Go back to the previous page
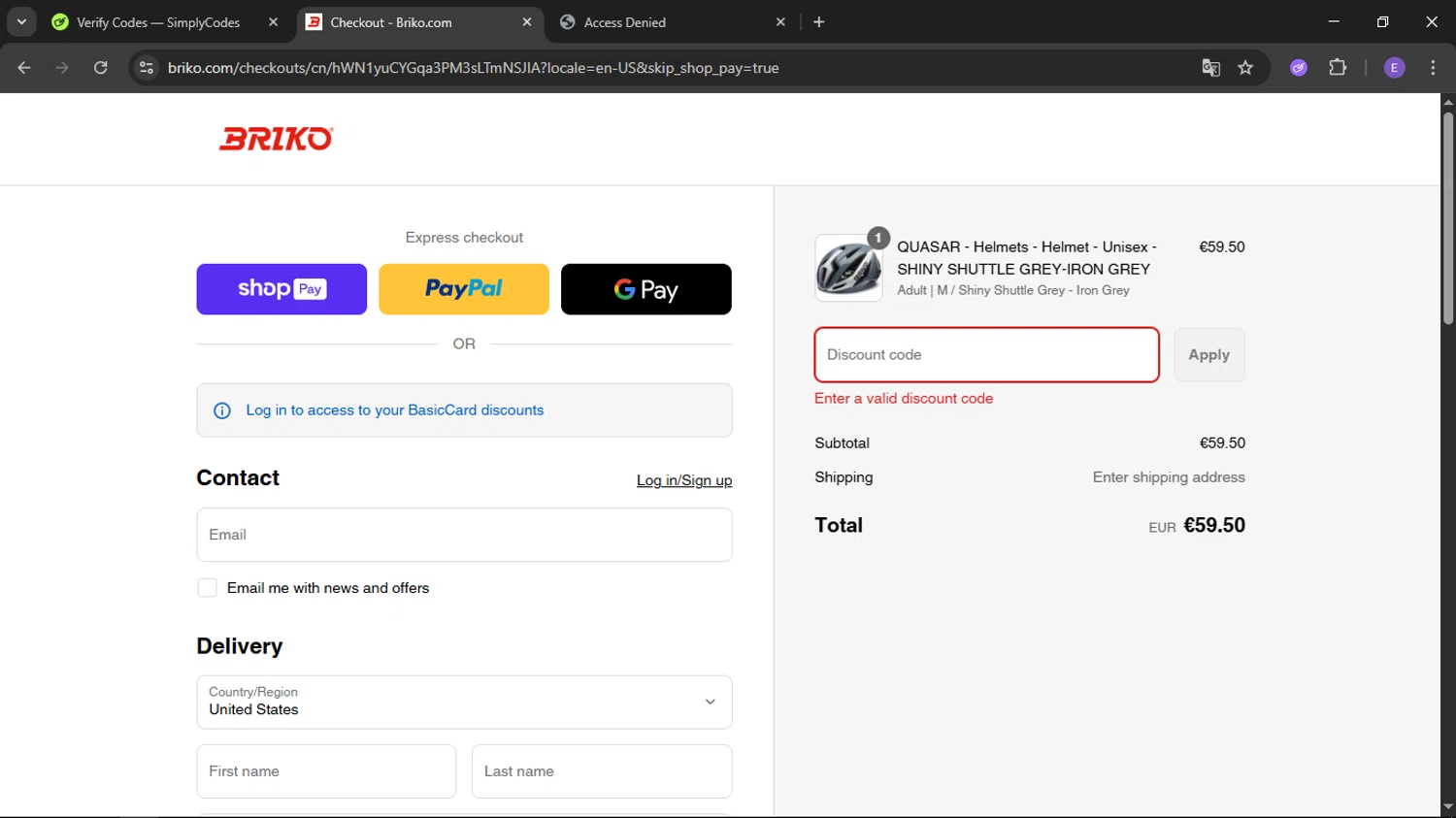The height and width of the screenshot is (818, 1456). tap(24, 68)
